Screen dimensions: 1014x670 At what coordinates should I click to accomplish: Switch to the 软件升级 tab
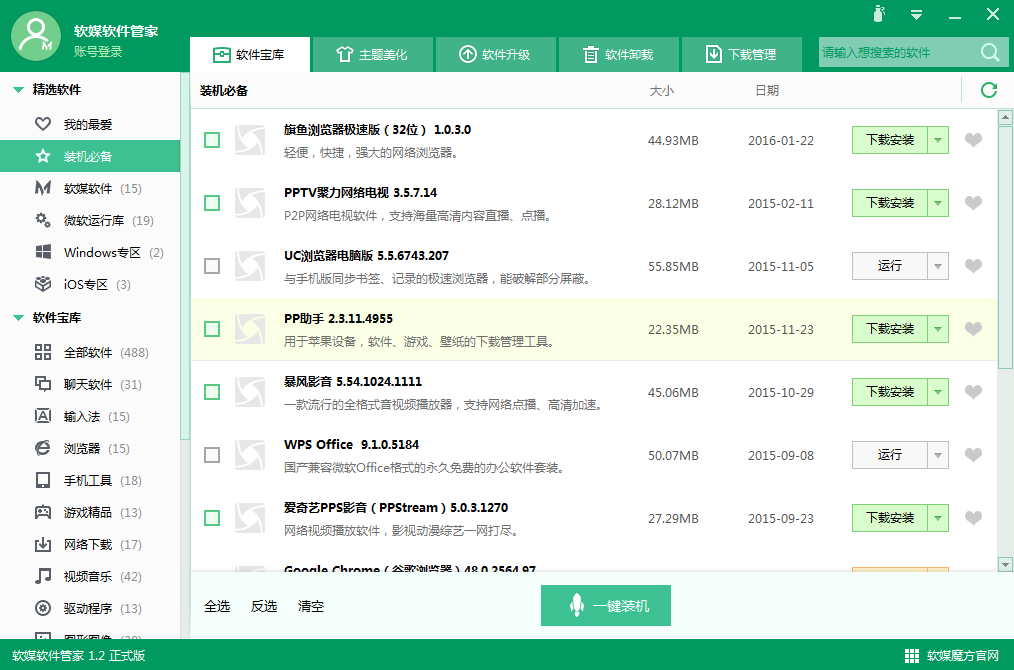click(x=496, y=54)
